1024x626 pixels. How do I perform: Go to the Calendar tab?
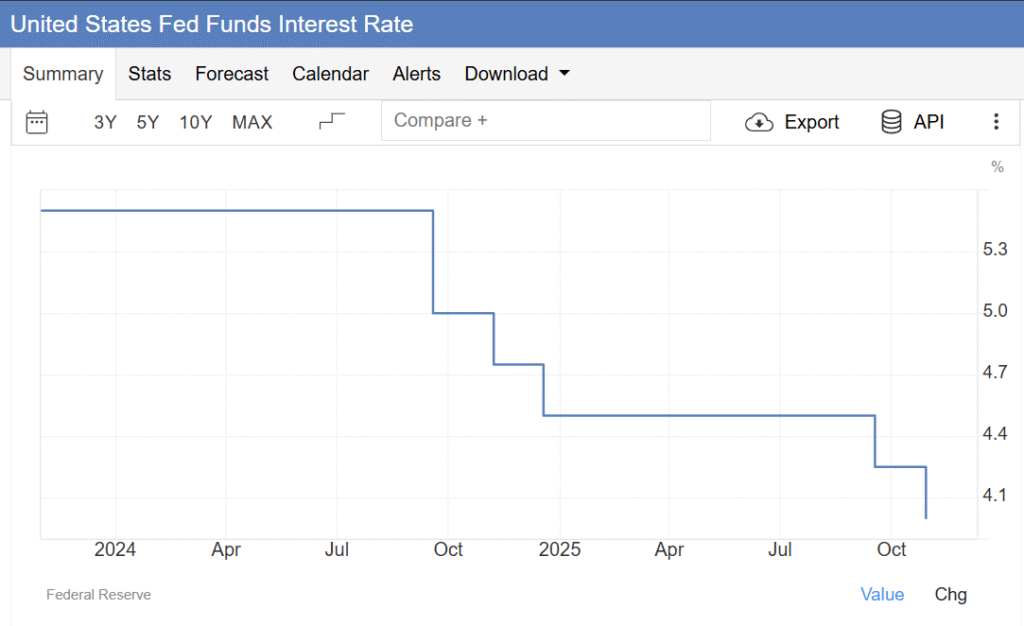(x=330, y=74)
